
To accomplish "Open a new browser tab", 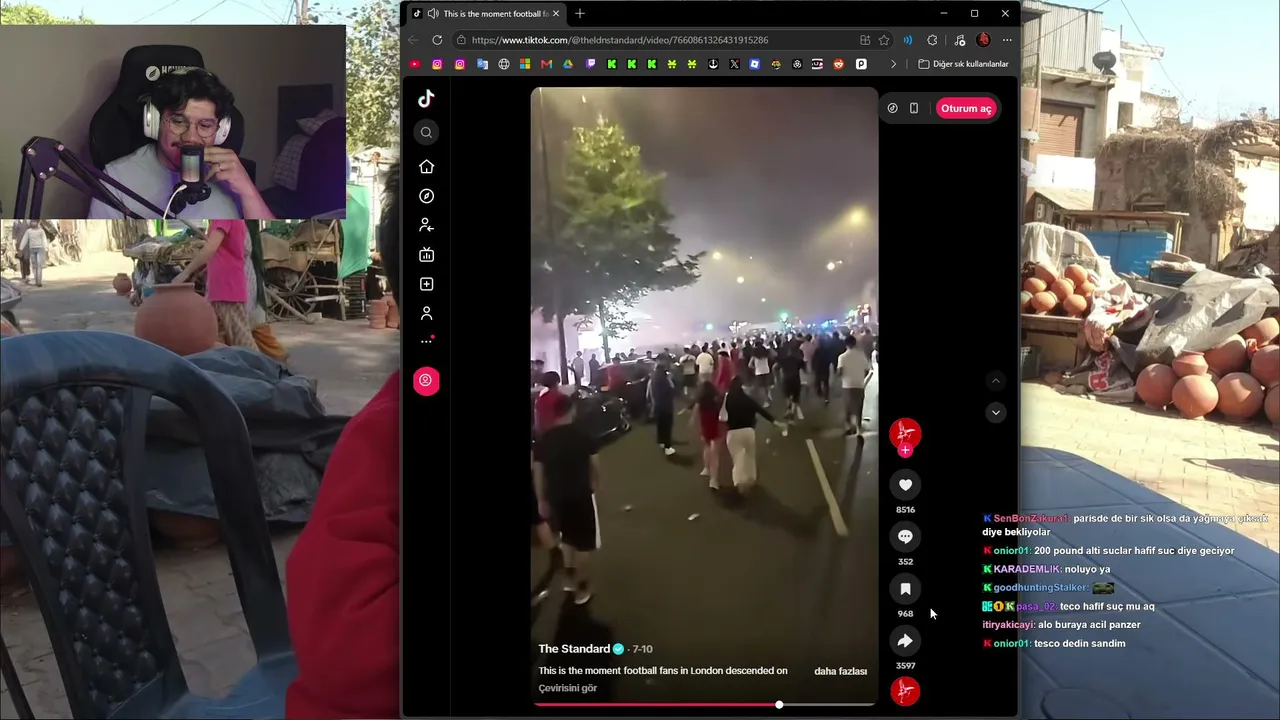I will click(x=580, y=13).
